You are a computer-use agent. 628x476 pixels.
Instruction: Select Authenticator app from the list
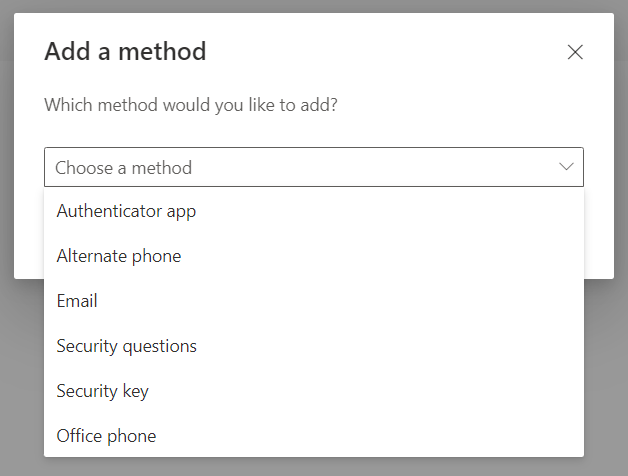(126, 211)
